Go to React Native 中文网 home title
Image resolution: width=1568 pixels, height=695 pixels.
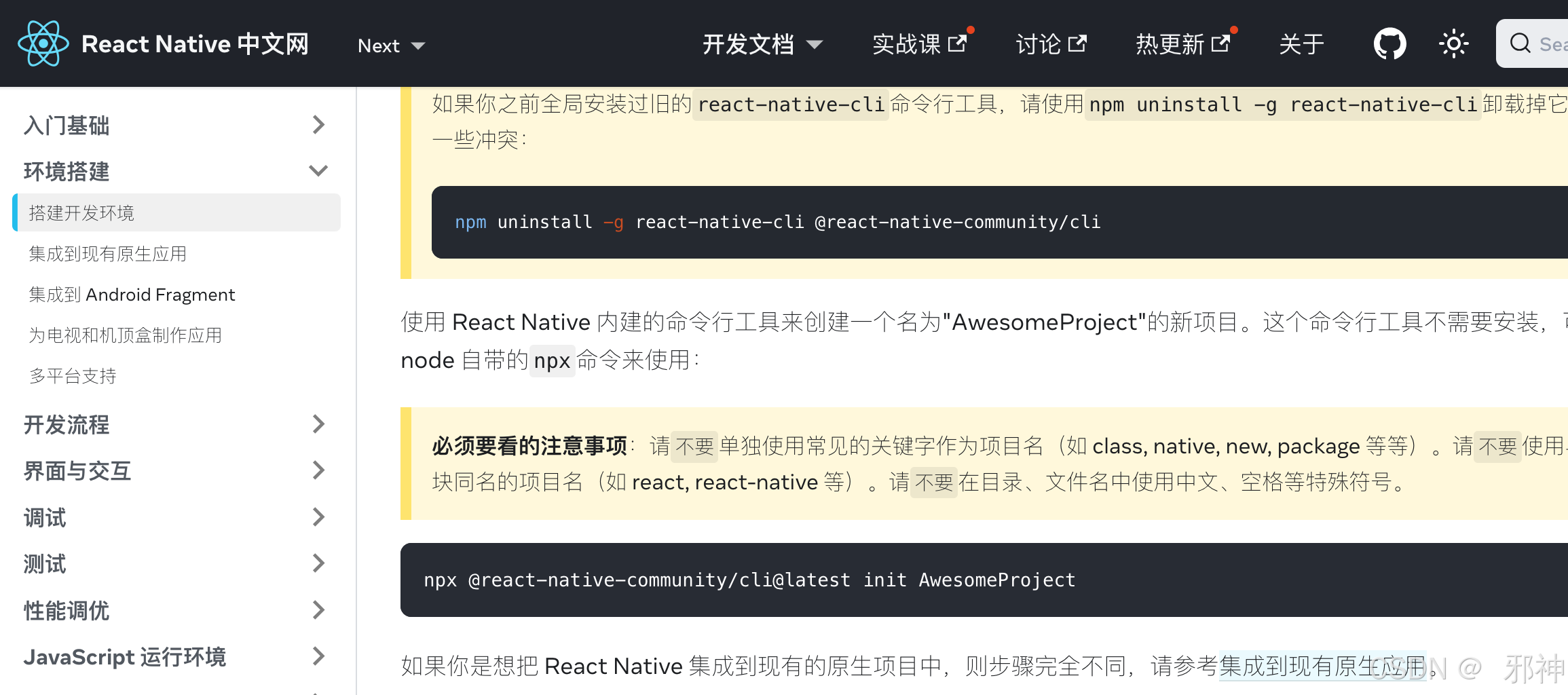click(195, 44)
